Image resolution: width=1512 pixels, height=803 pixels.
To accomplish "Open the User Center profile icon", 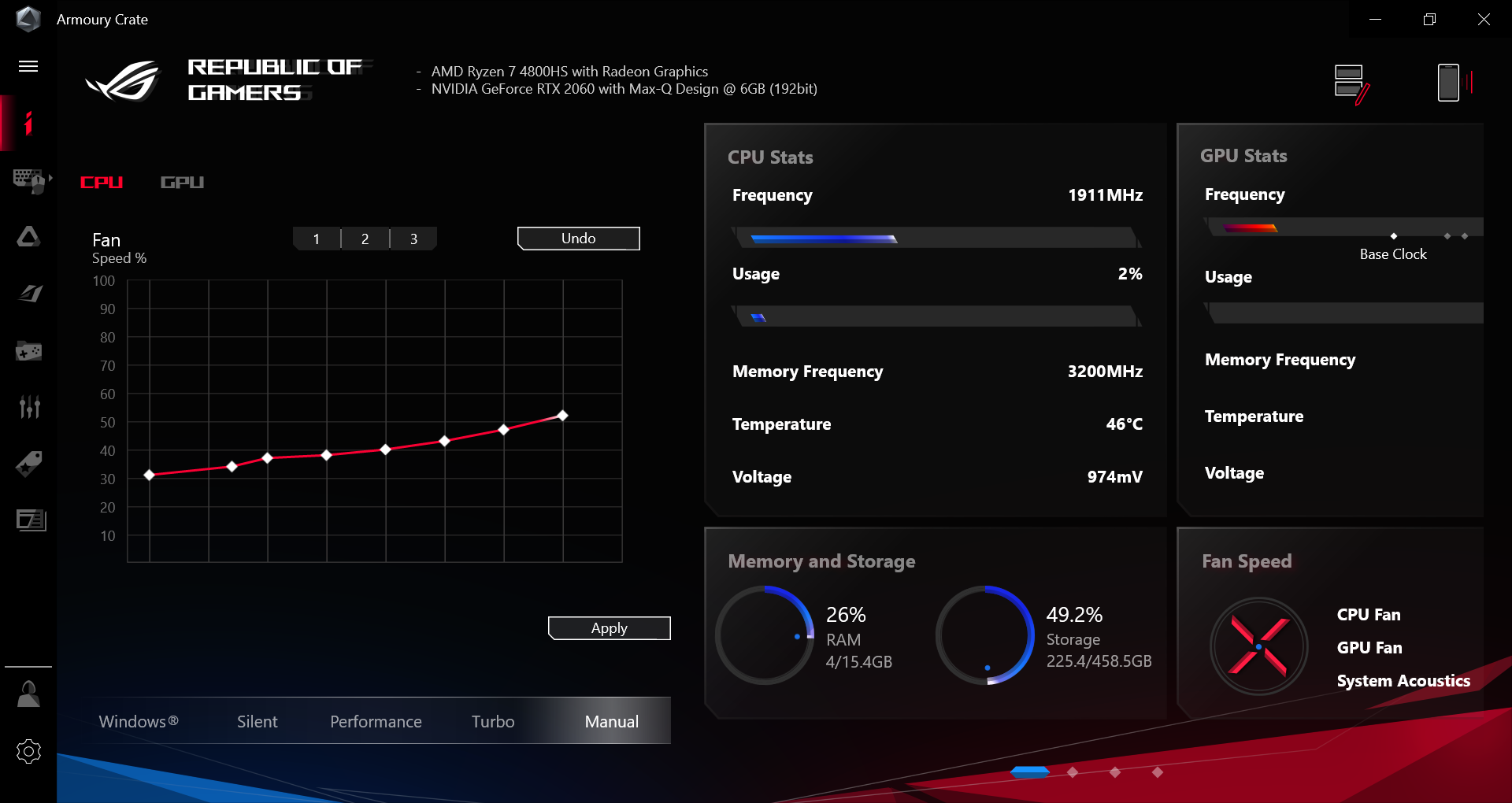I will click(x=29, y=694).
